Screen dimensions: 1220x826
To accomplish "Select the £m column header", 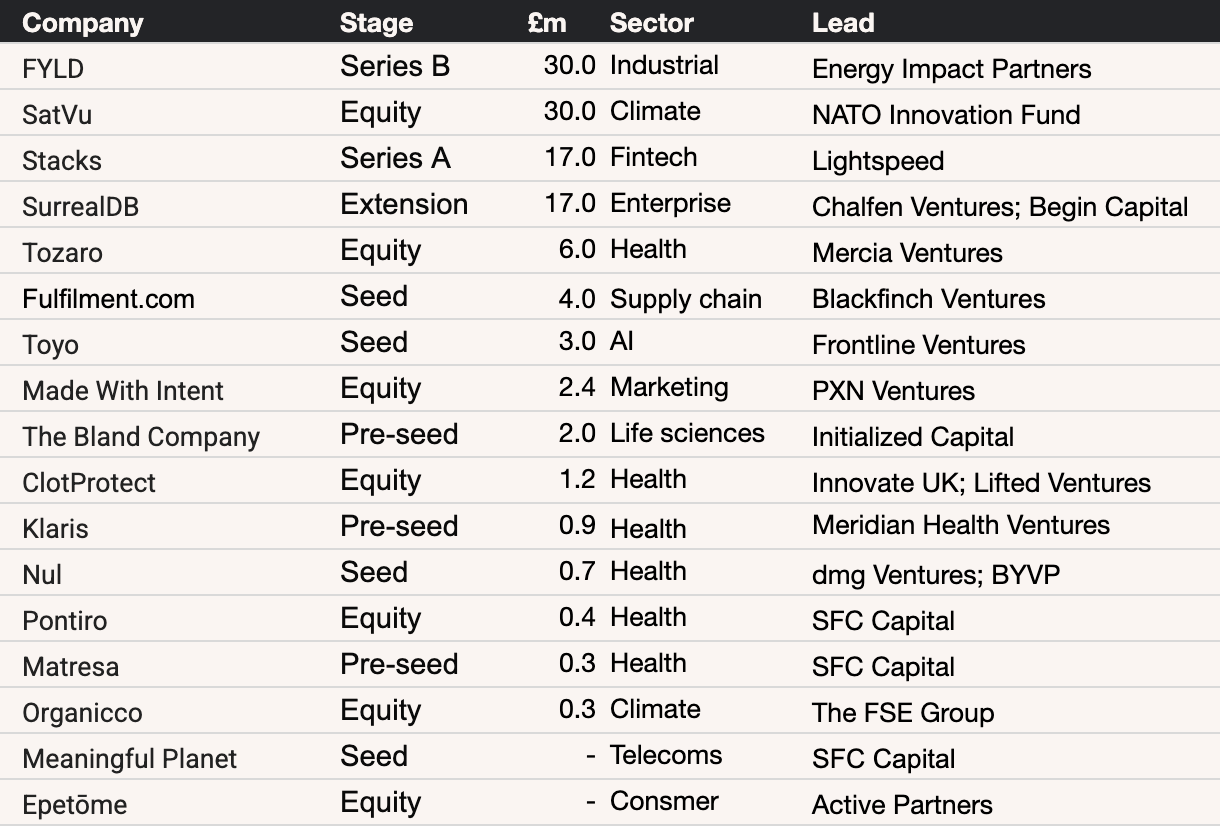I will click(547, 23).
